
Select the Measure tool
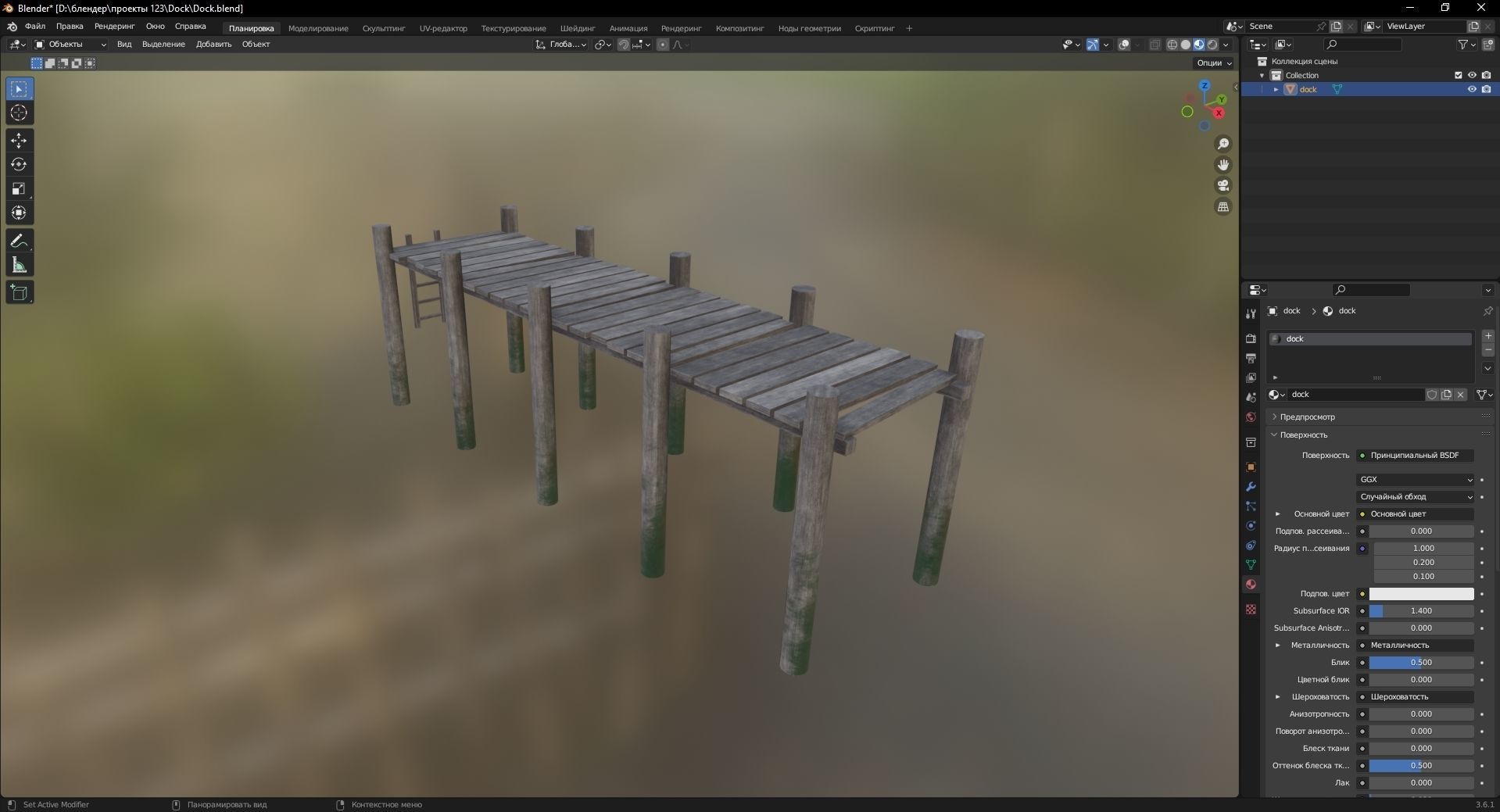tap(19, 265)
